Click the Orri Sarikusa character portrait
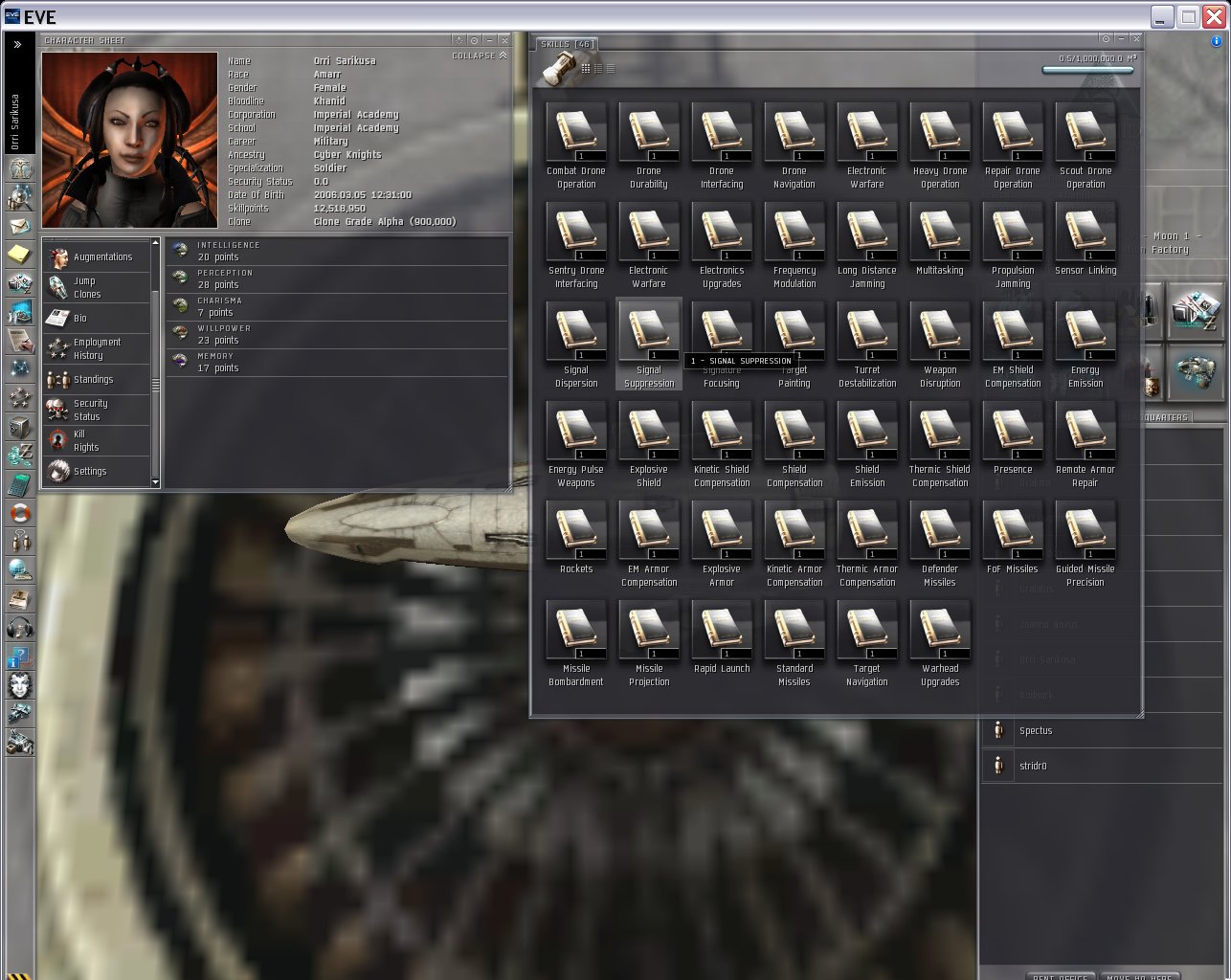This screenshot has height=980, width=1231. [x=129, y=140]
